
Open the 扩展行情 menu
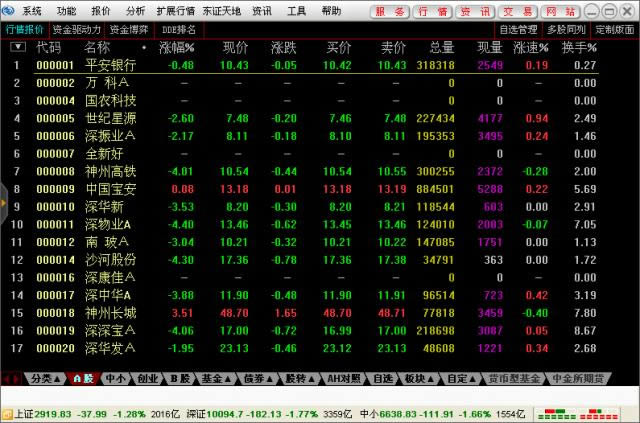175,10
